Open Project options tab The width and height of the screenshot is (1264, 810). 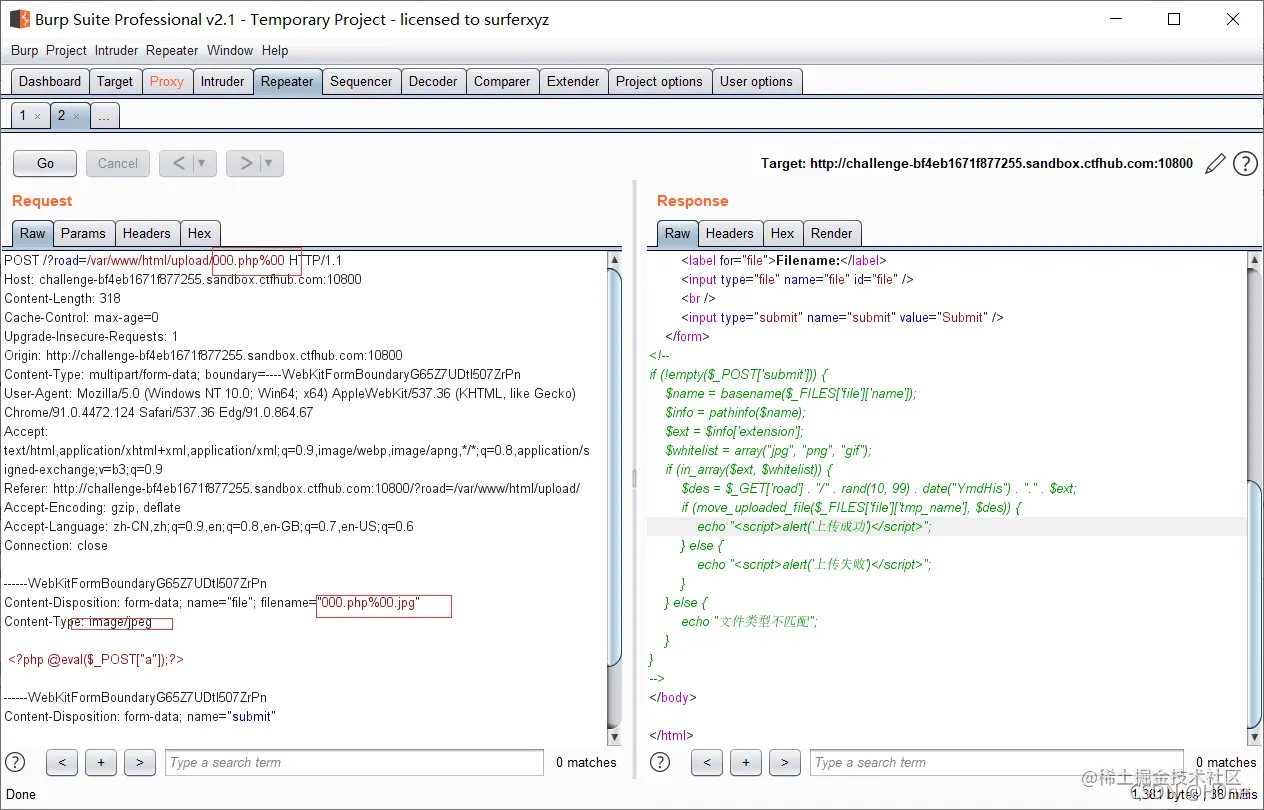[659, 82]
